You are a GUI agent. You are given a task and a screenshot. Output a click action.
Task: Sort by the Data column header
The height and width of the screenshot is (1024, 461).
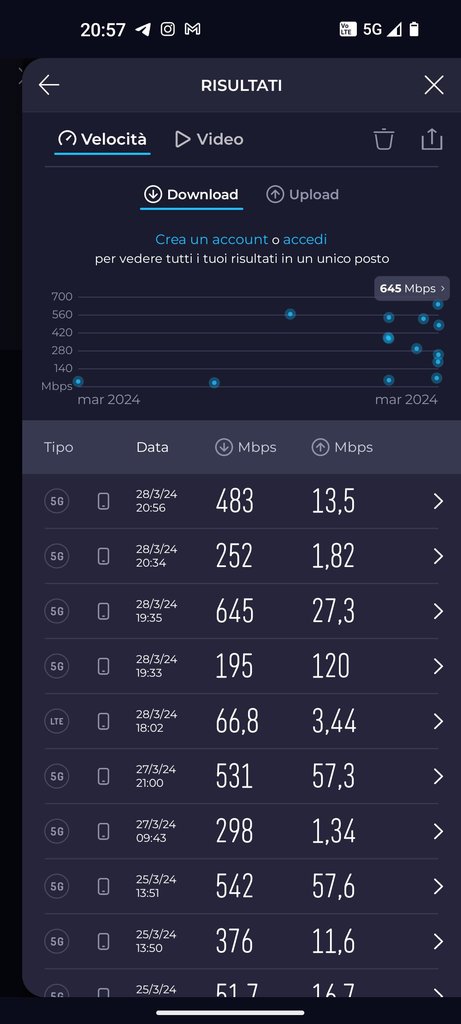[152, 447]
